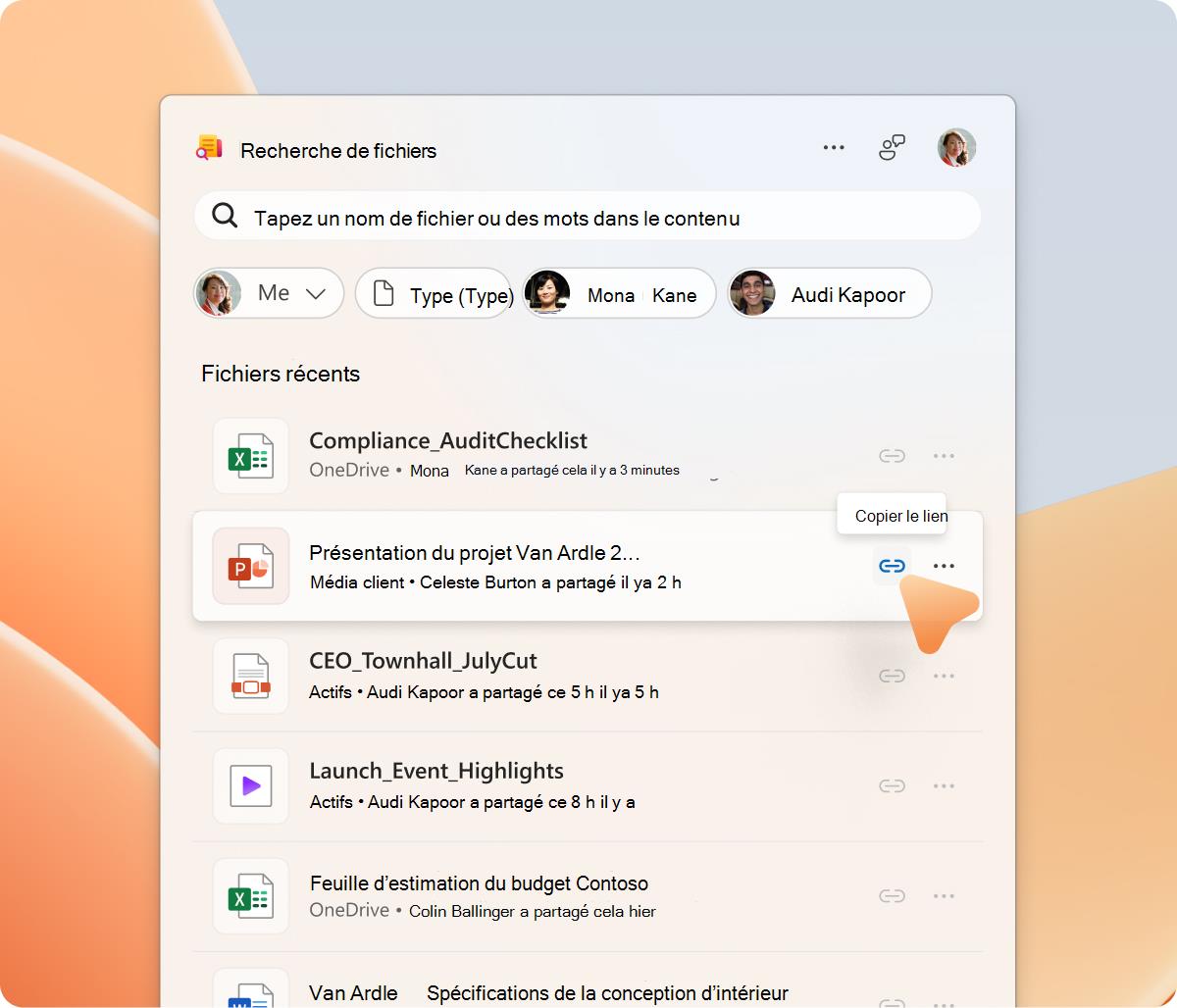The image size is (1177, 1008).
Task: Click Mona Kane's avatar in the filter chip
Action: pos(547,293)
